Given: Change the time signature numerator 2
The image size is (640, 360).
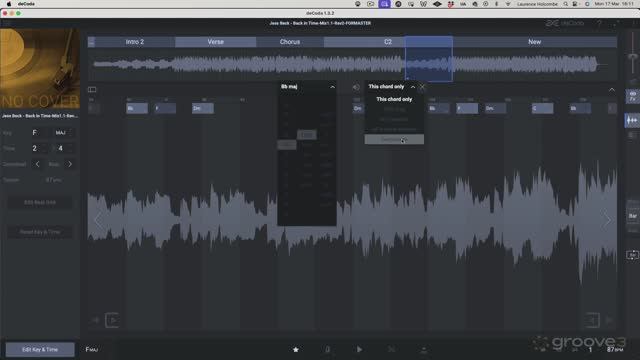Looking at the screenshot, I should 35,148.
